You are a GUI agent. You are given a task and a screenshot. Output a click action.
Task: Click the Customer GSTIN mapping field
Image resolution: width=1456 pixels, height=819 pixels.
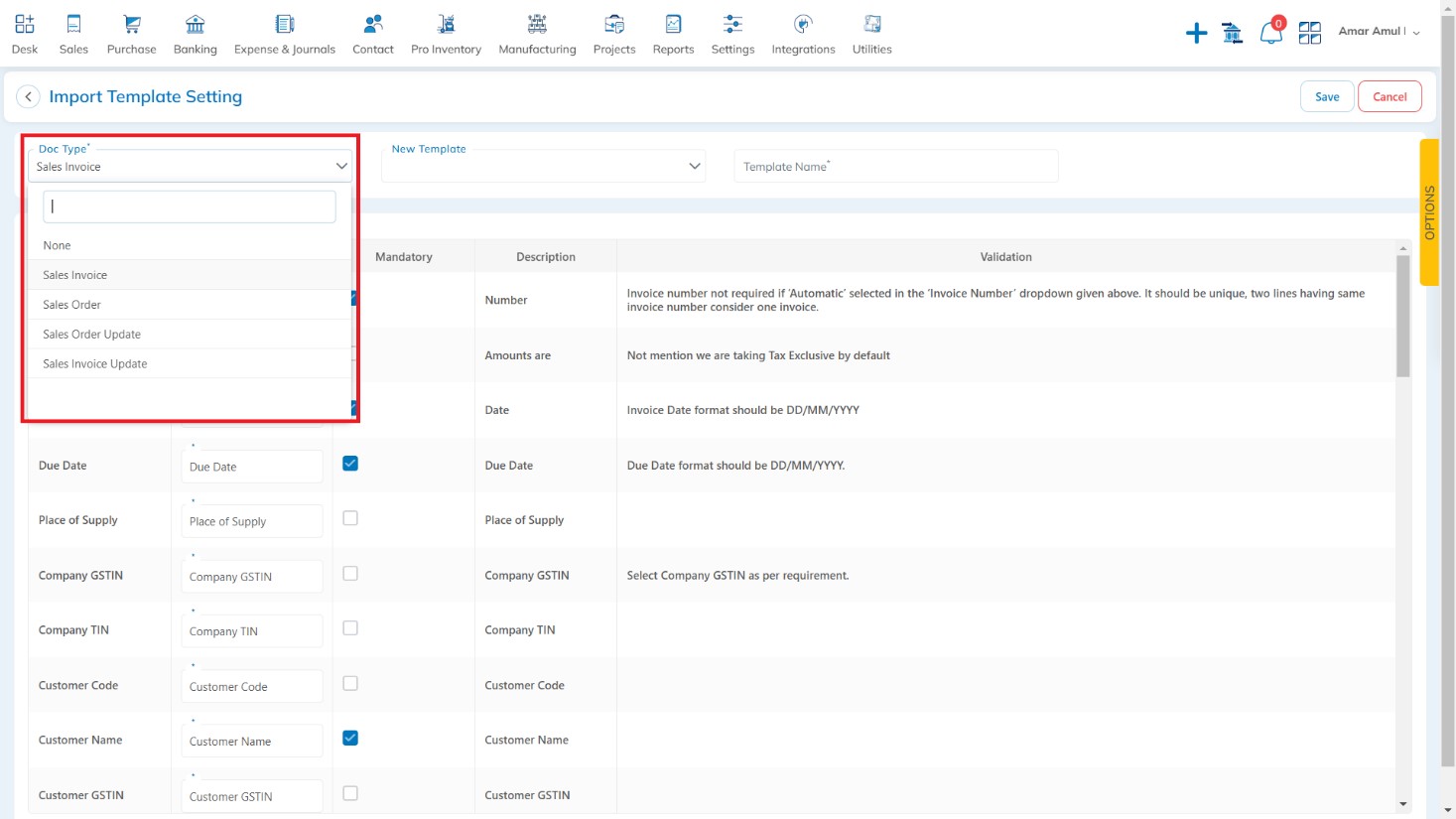coord(252,796)
